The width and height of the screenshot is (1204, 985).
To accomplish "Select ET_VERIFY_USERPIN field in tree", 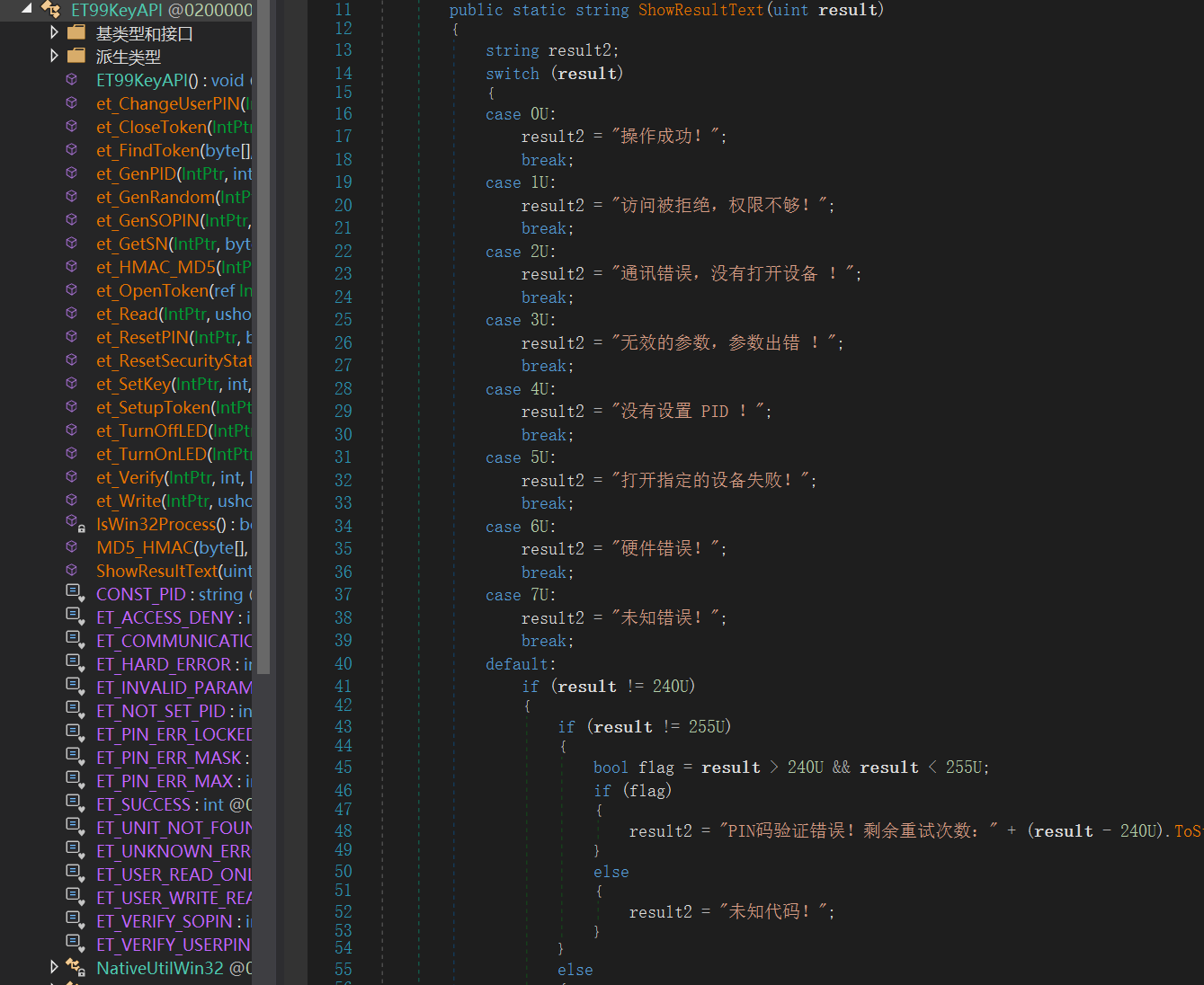I will pos(174,945).
